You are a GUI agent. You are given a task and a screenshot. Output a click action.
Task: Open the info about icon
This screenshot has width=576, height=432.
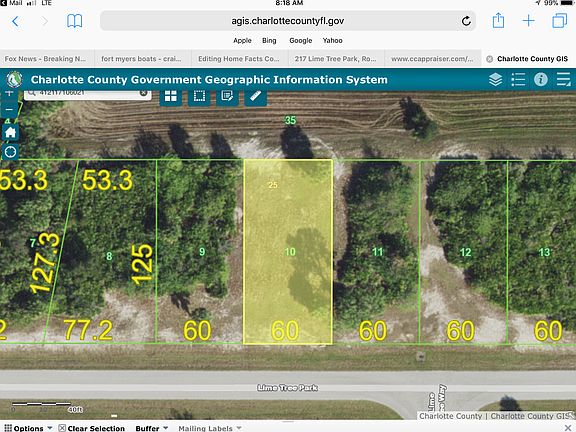coord(540,79)
